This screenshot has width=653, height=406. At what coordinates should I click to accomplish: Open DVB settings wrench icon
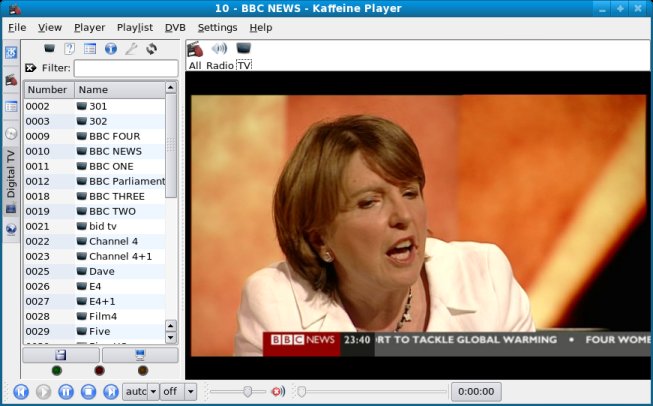131,49
